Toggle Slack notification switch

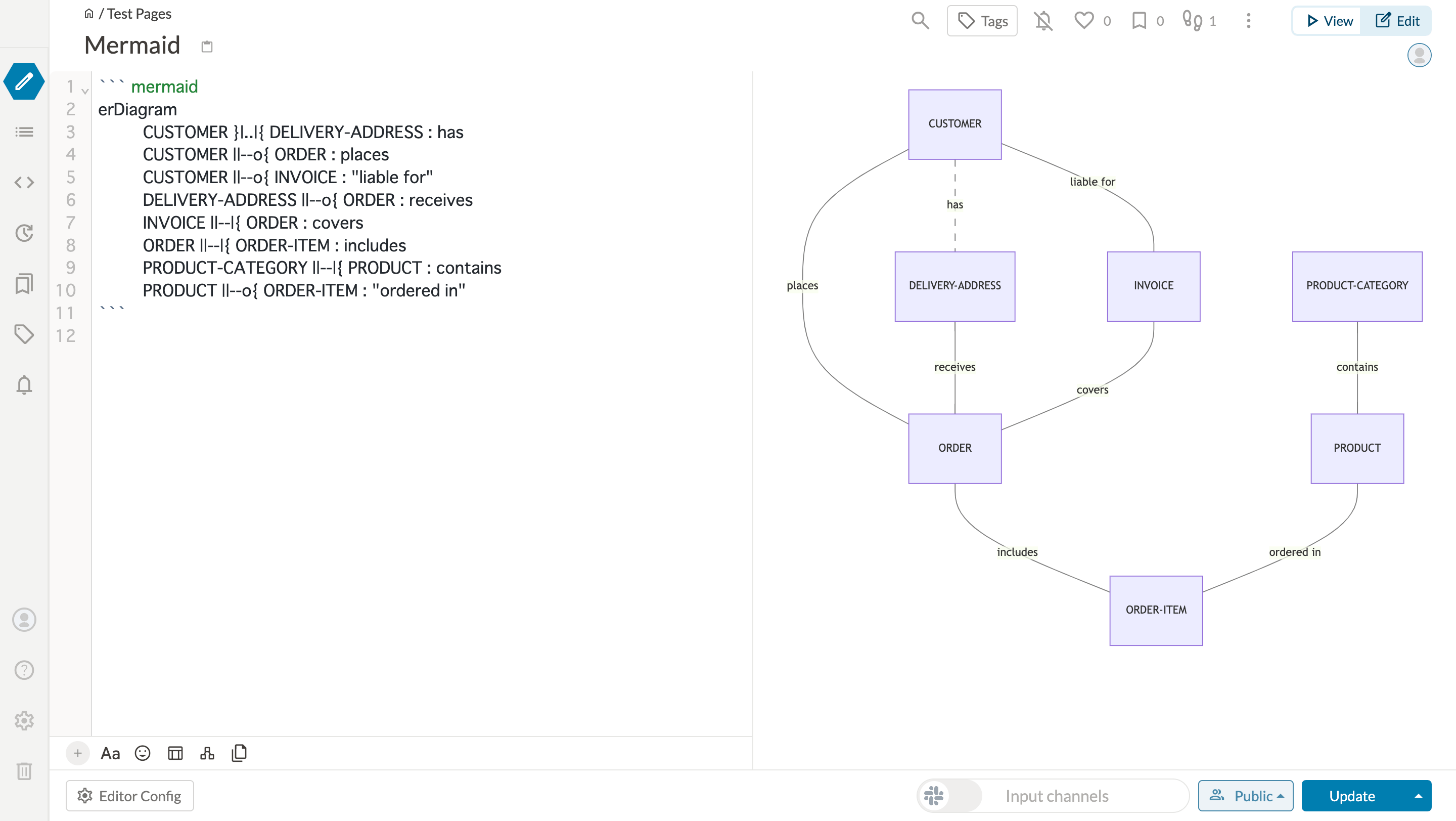coord(949,796)
